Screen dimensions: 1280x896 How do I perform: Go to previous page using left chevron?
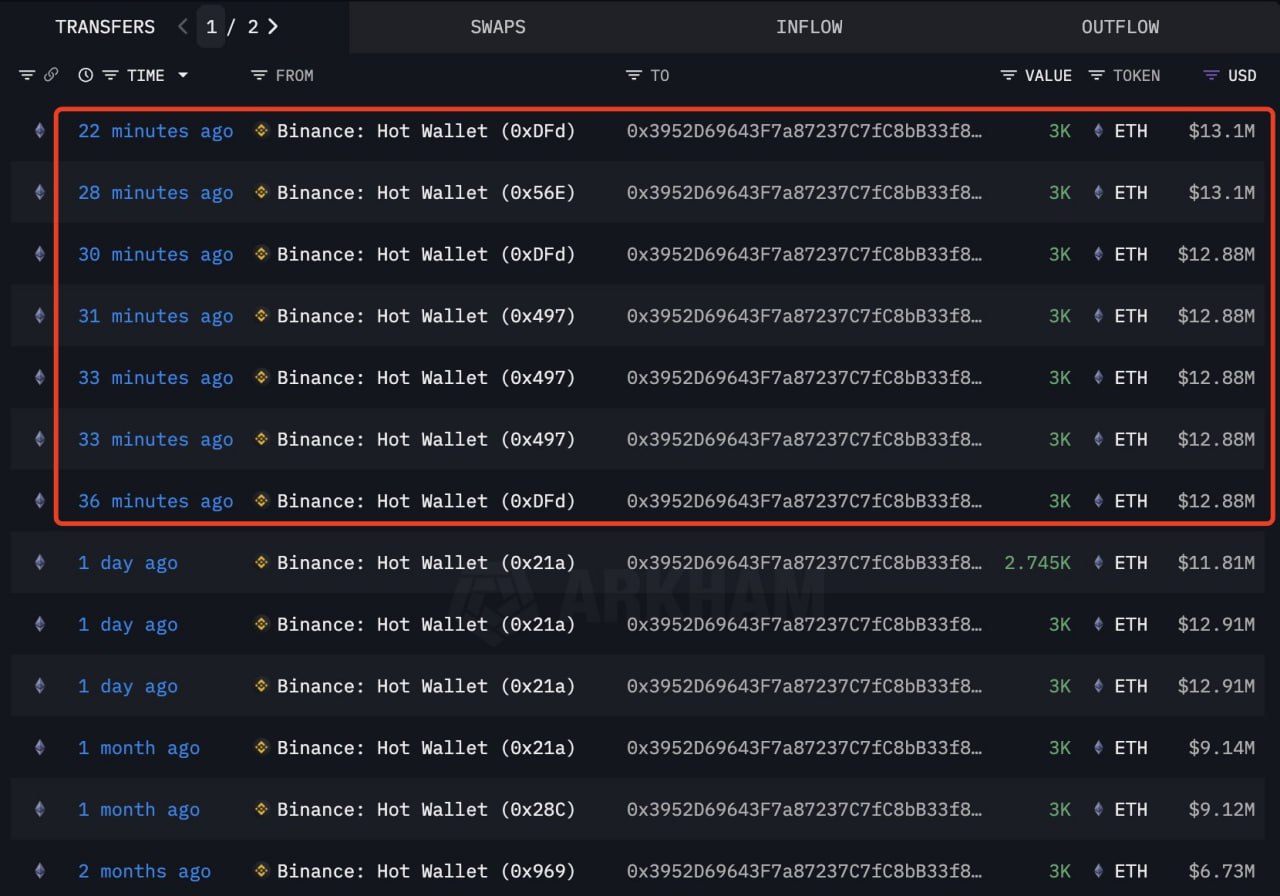[x=182, y=27]
